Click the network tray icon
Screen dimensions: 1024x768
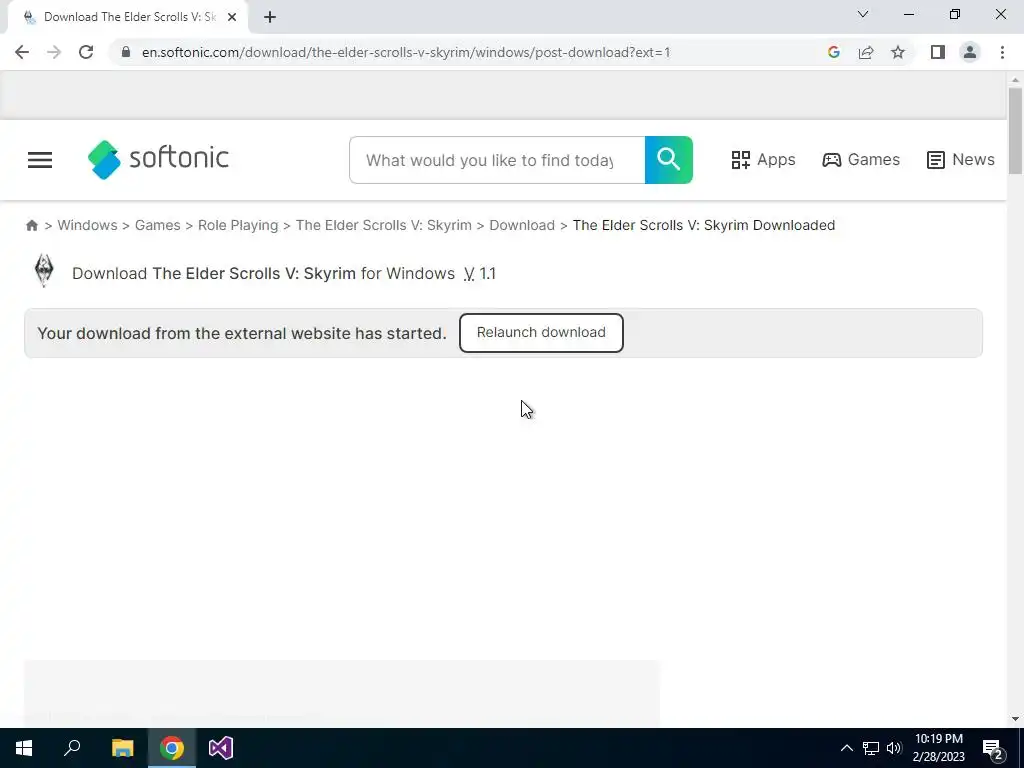[871, 748]
